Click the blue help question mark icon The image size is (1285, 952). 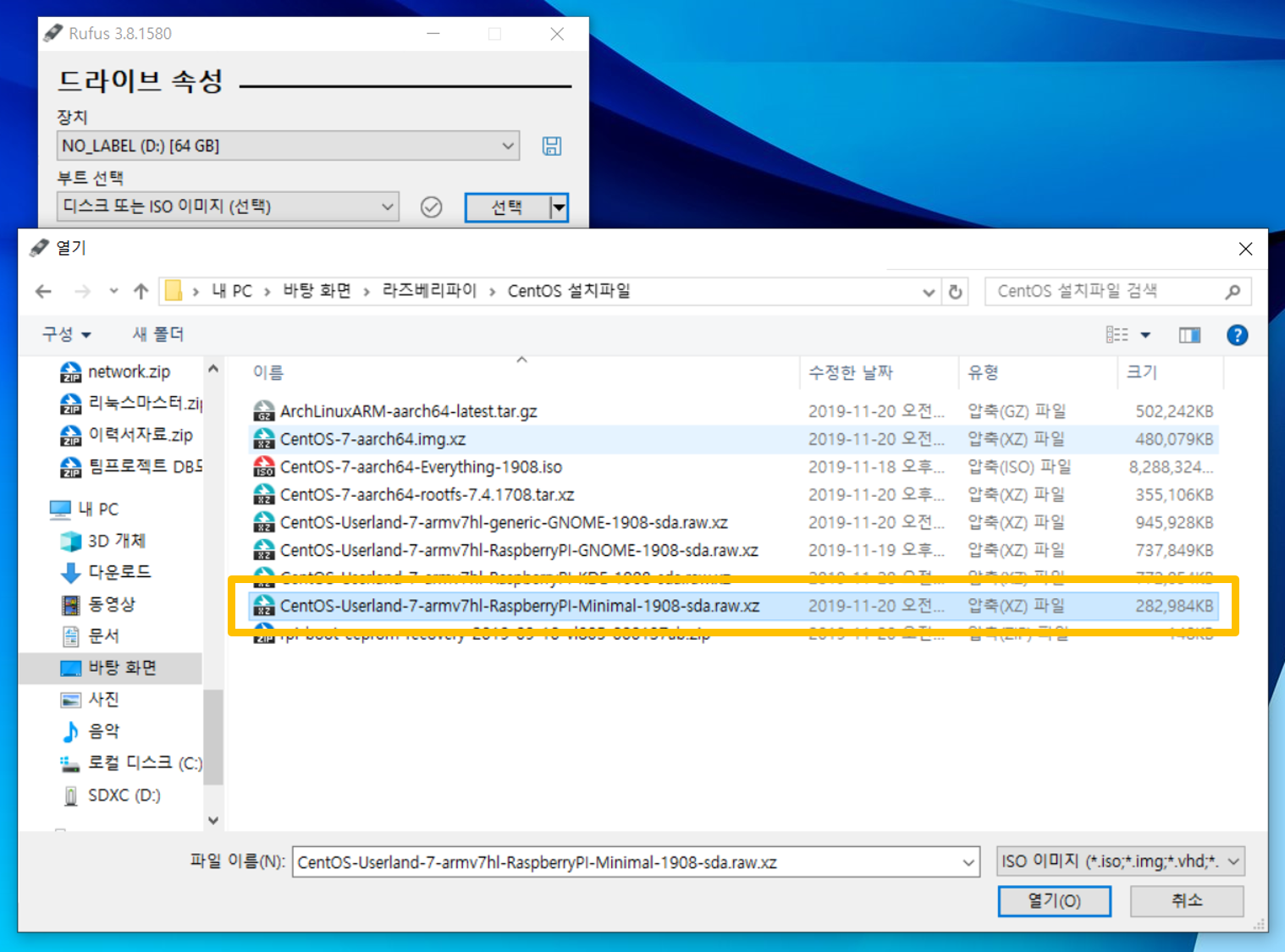[1237, 335]
